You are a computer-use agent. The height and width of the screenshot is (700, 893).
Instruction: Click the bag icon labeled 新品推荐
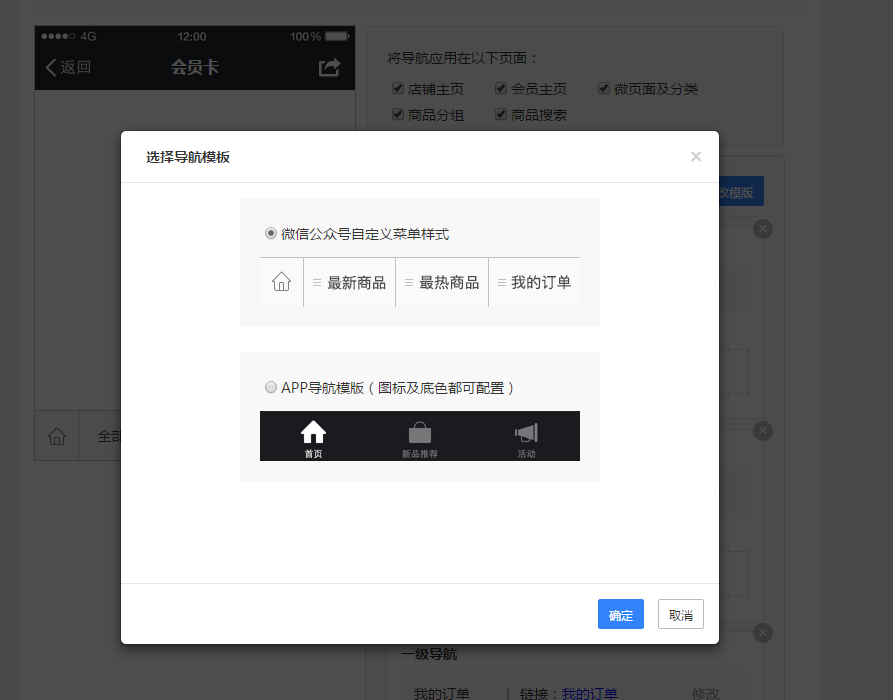[x=419, y=432]
